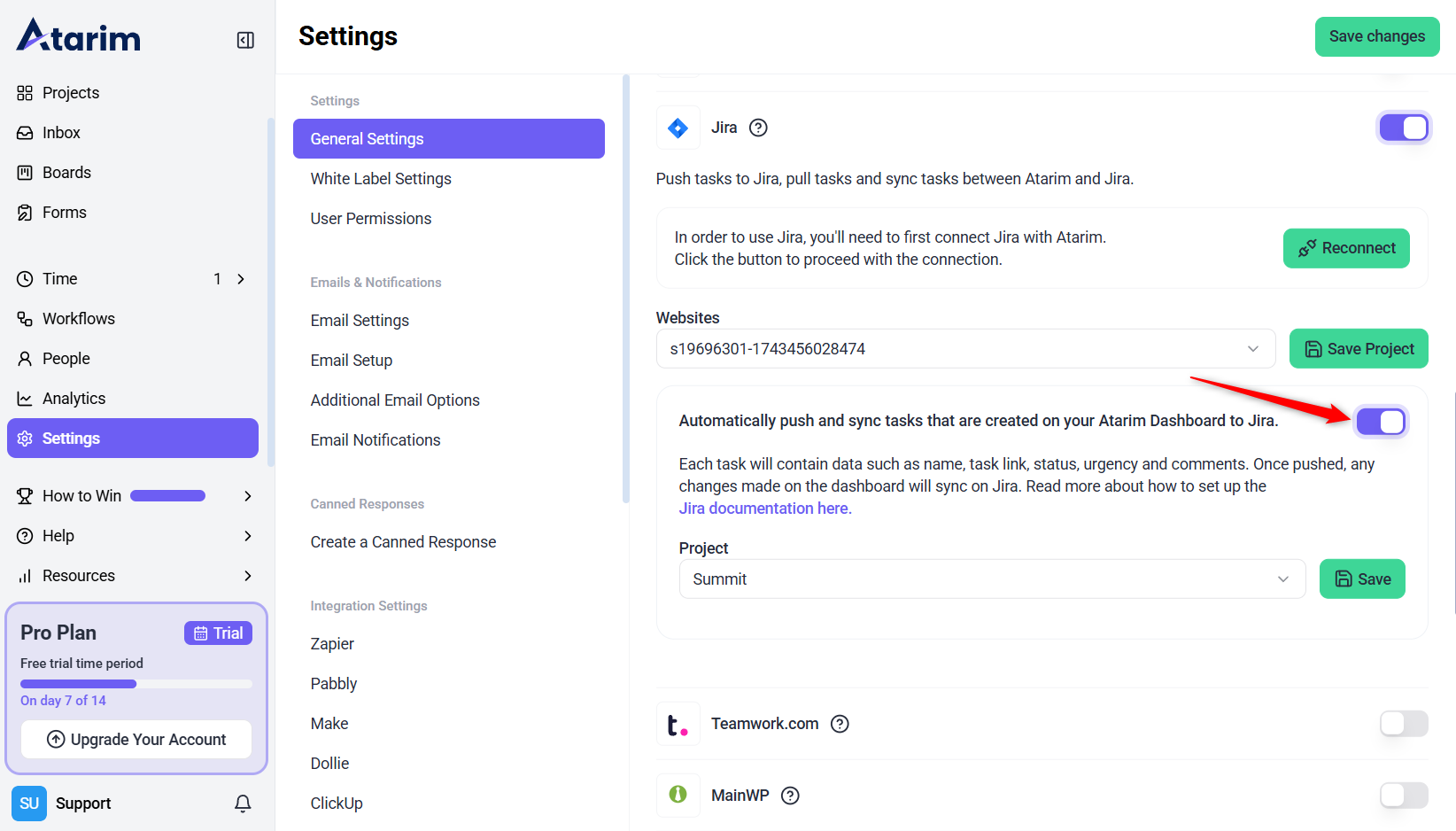Screen dimensions: 1456x831
Task: Click the free trial progress bar
Action: 136,684
